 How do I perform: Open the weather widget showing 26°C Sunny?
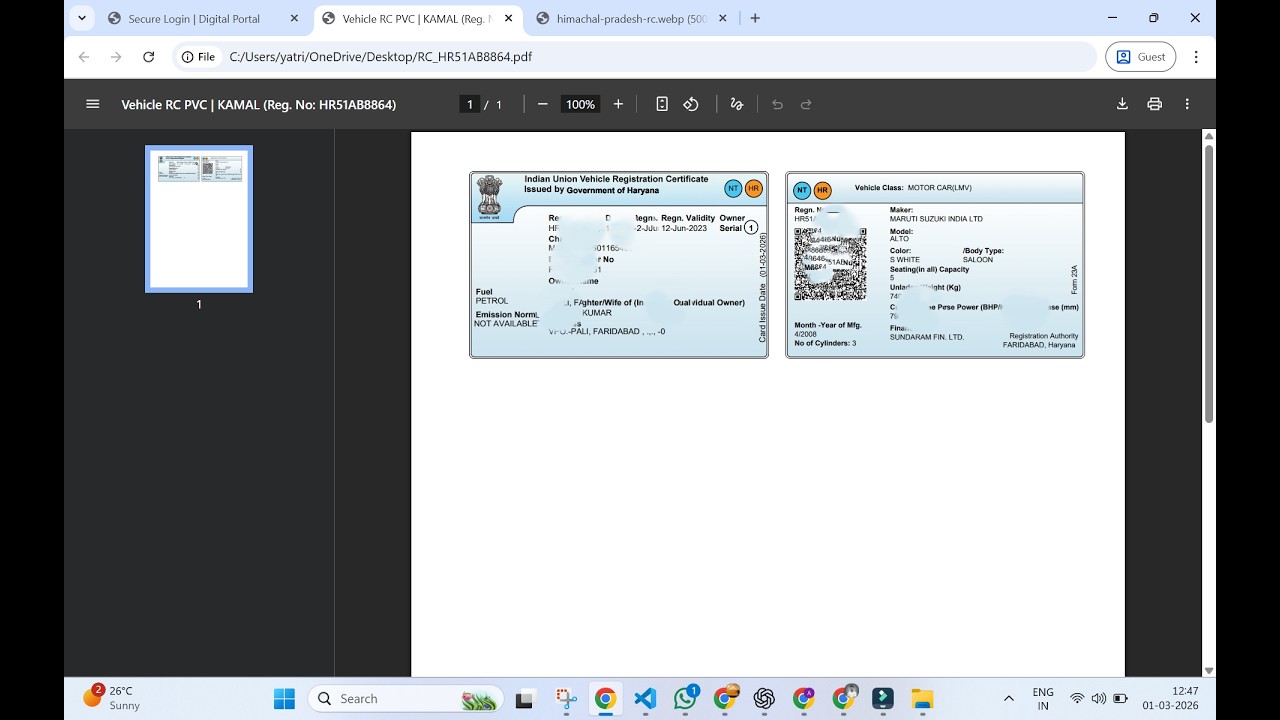pos(113,698)
